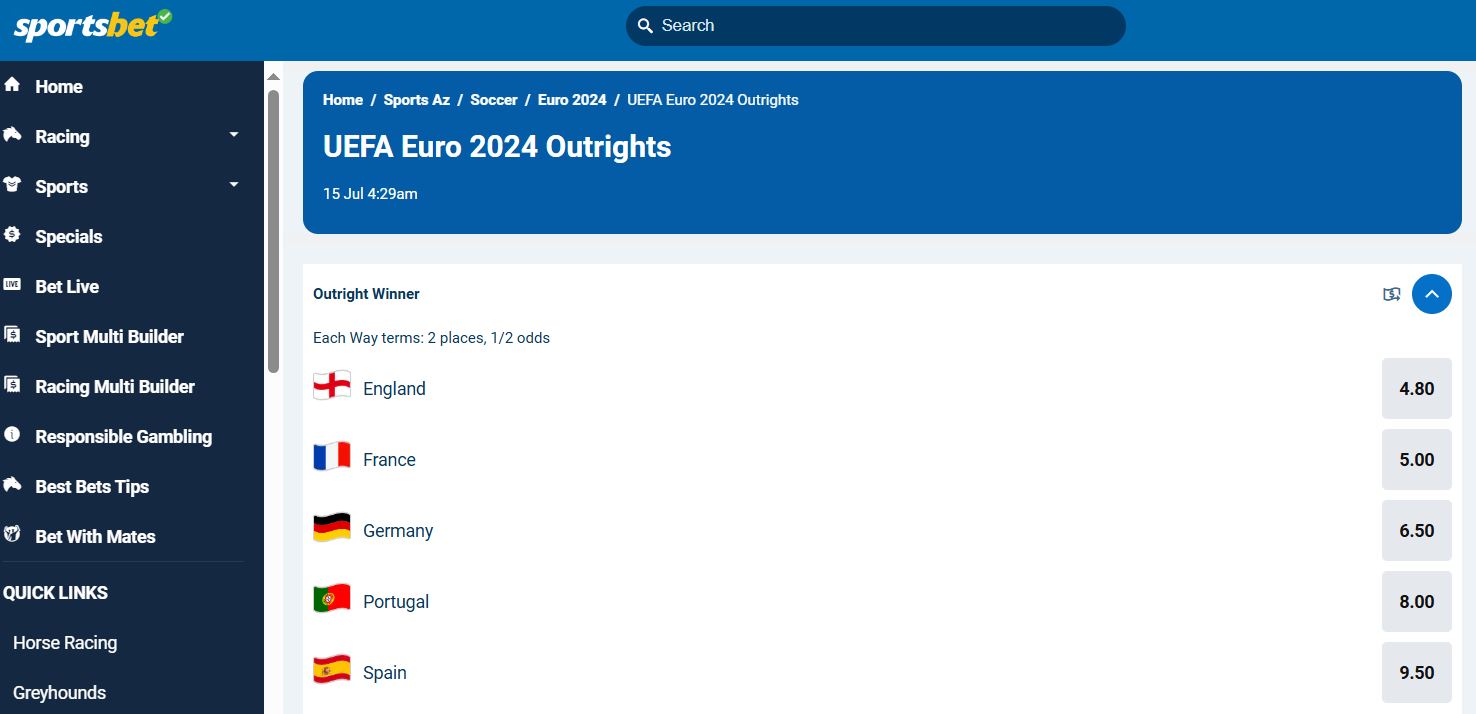This screenshot has height=714, width=1476.
Task: Click the England flag icon
Action: [x=332, y=386]
